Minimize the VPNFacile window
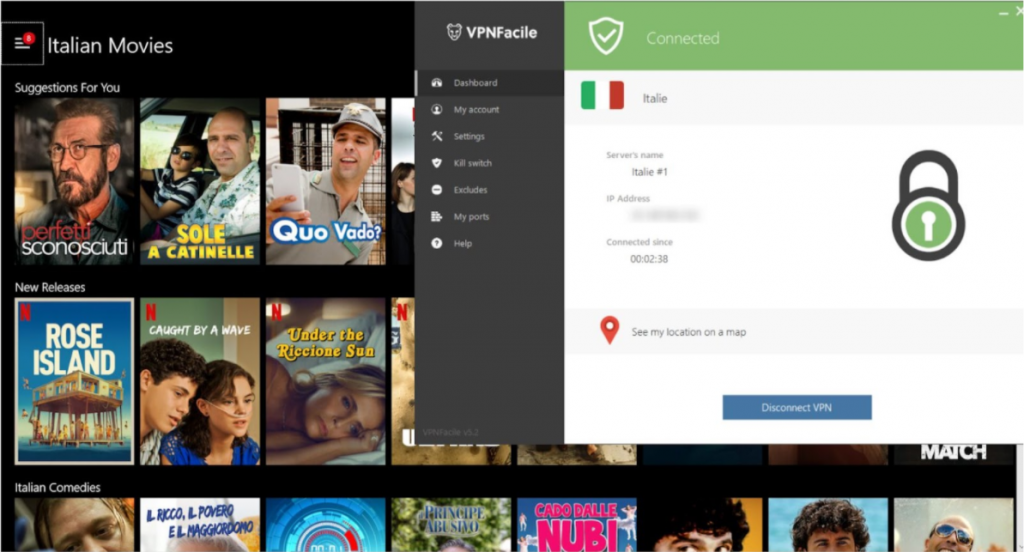 pyautogui.click(x=1003, y=13)
